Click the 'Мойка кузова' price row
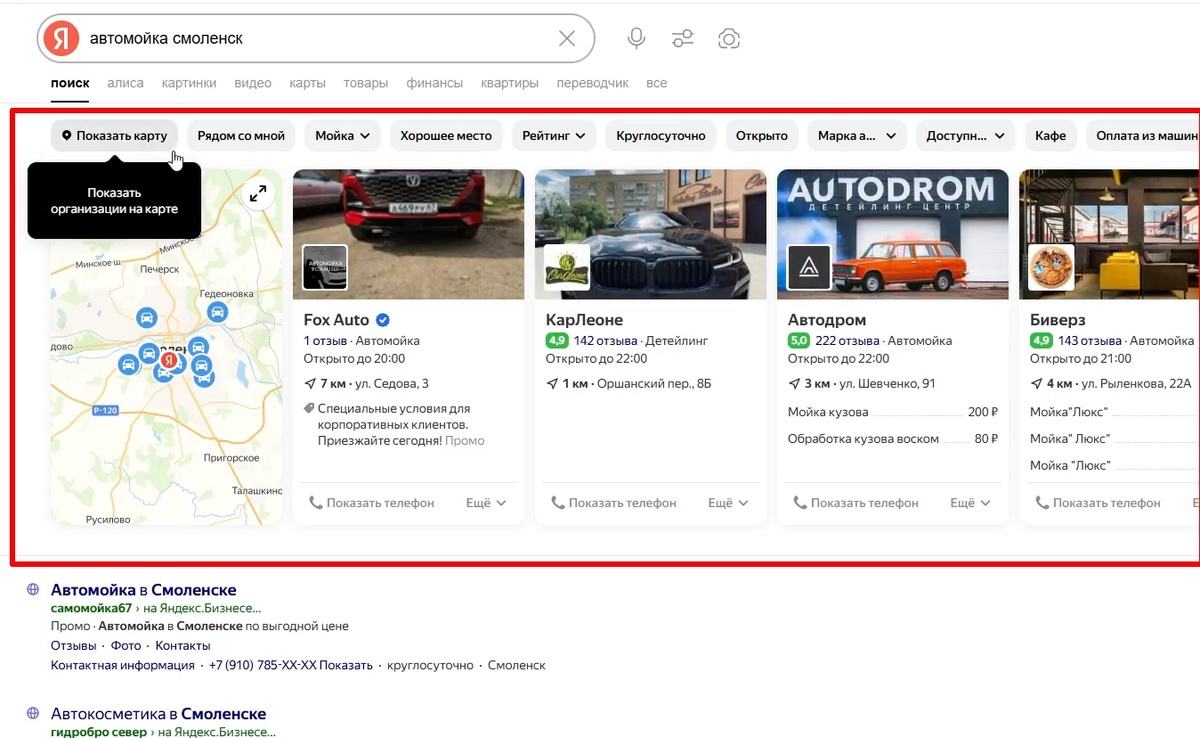The height and width of the screenshot is (738, 1200). (x=892, y=412)
